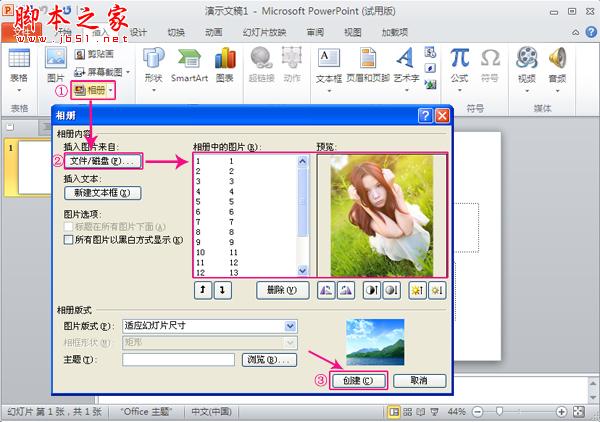Image resolution: width=600 pixels, height=422 pixels.
Task: Expand 屏幕截图 dropdown arrow
Action: pos(128,72)
